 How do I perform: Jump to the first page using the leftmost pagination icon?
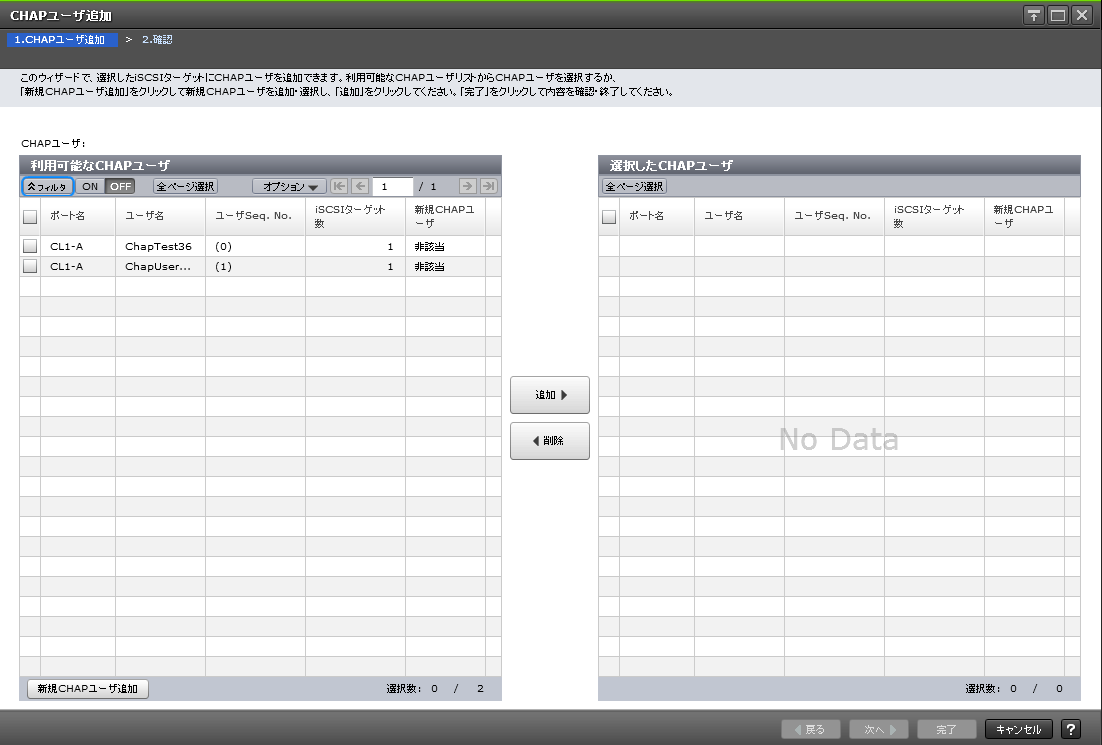coord(340,186)
